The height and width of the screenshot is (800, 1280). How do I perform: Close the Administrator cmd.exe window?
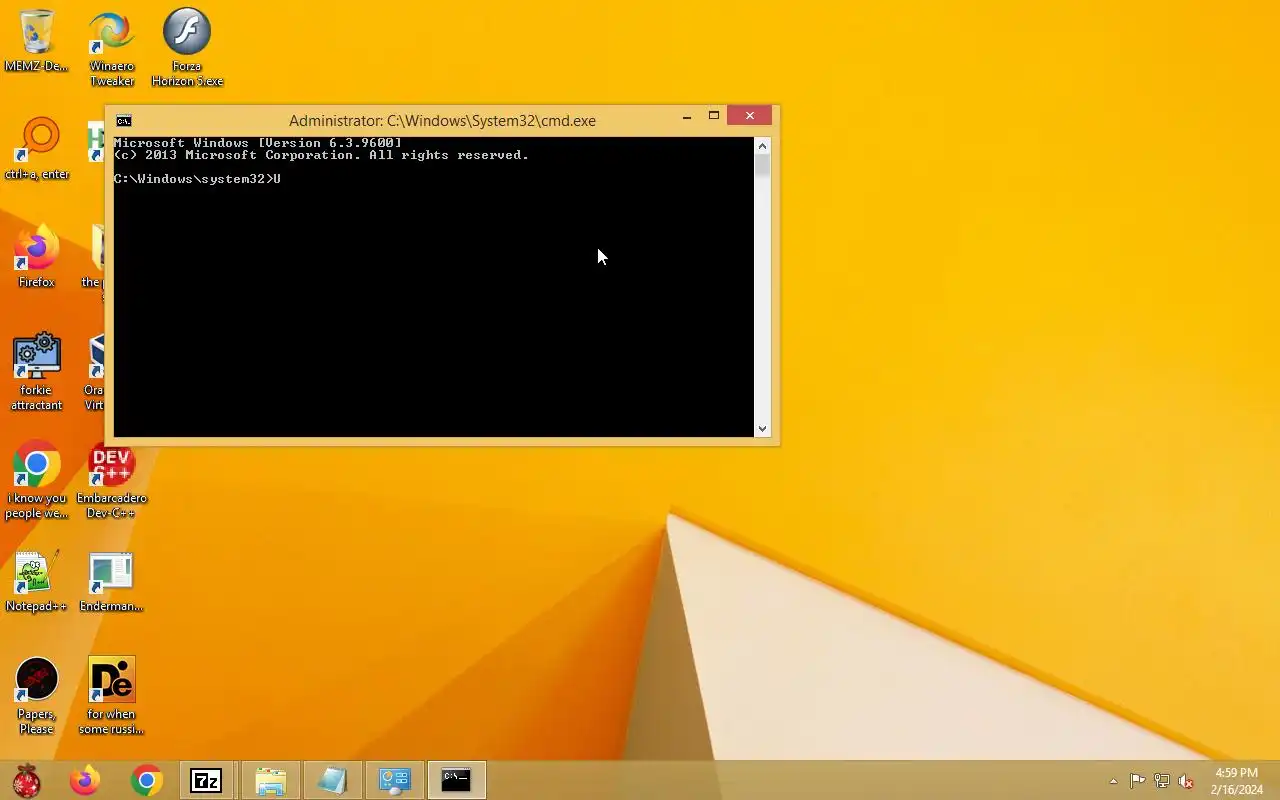[750, 116]
